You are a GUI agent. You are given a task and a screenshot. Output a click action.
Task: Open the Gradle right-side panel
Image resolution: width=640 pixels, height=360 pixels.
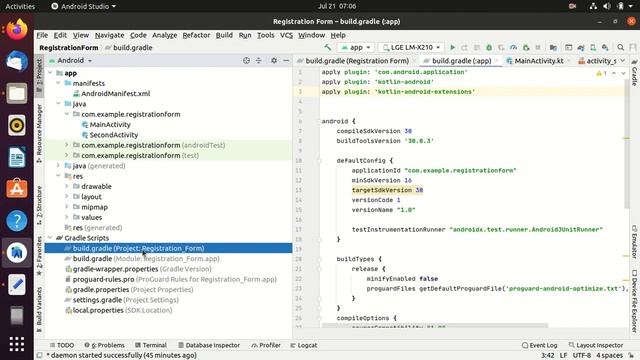click(x=635, y=72)
